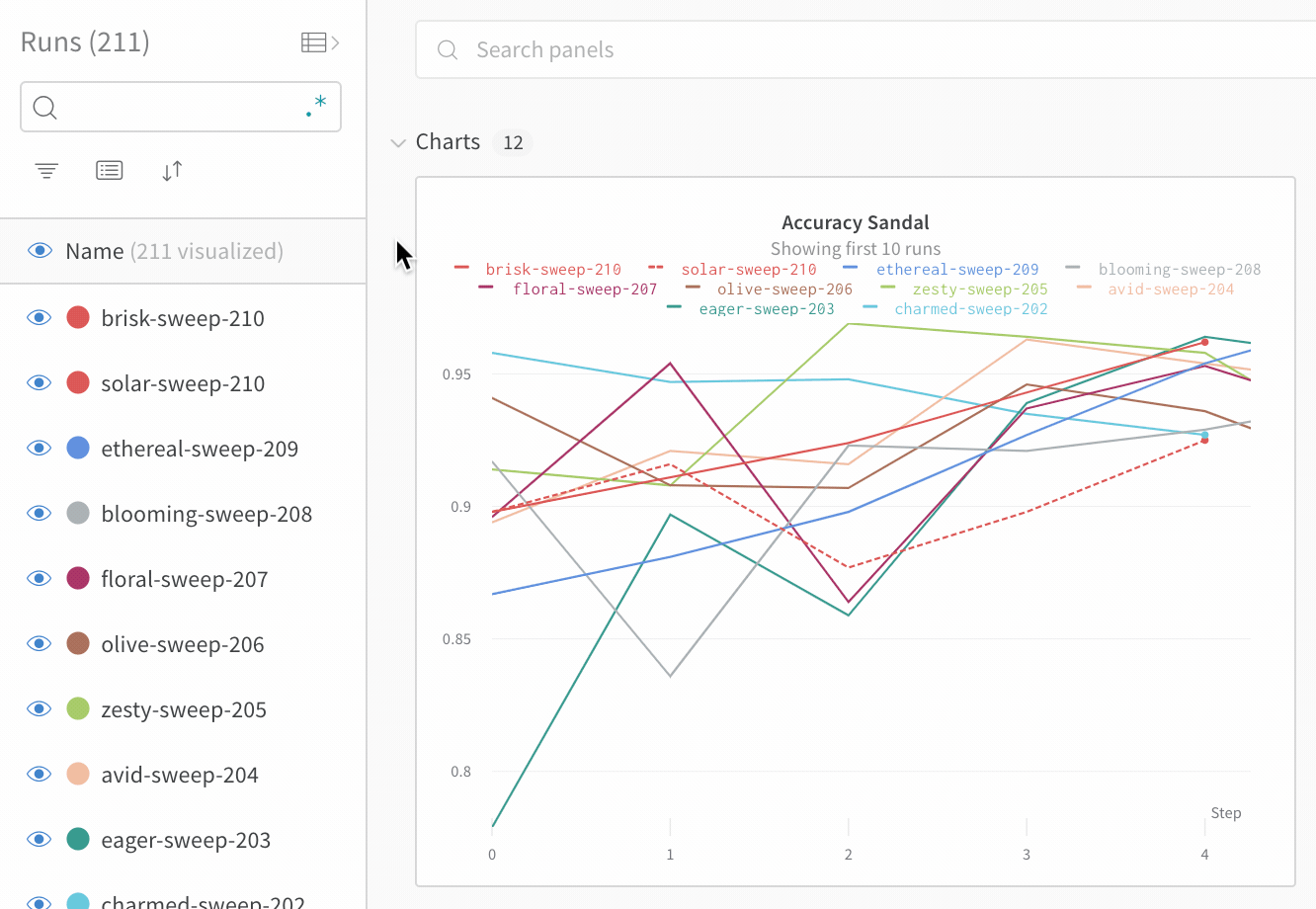The height and width of the screenshot is (909, 1316).
Task: Click the notes list icon in sidebar
Action: point(109,170)
